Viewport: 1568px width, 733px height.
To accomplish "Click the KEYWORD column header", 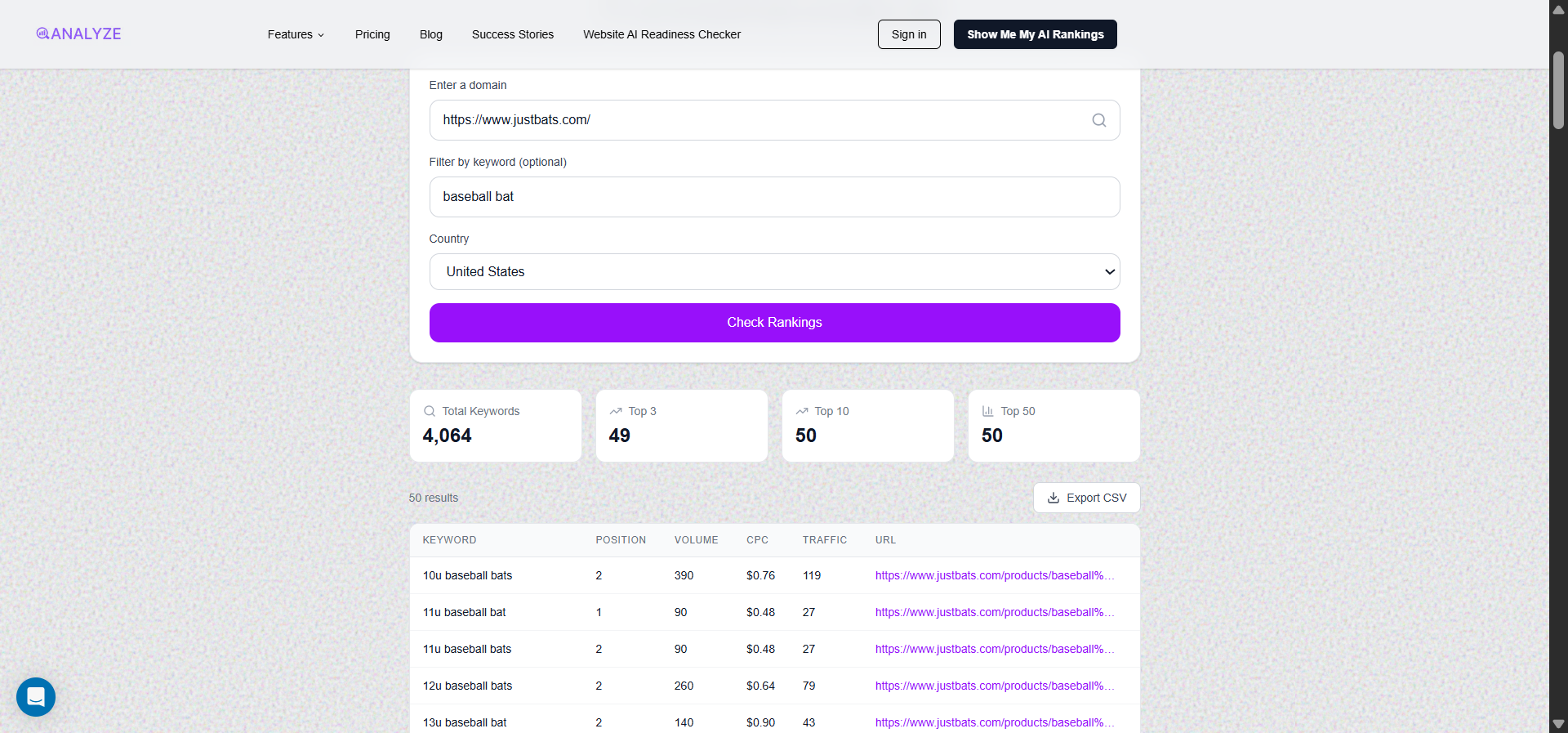I will pyautogui.click(x=449, y=540).
